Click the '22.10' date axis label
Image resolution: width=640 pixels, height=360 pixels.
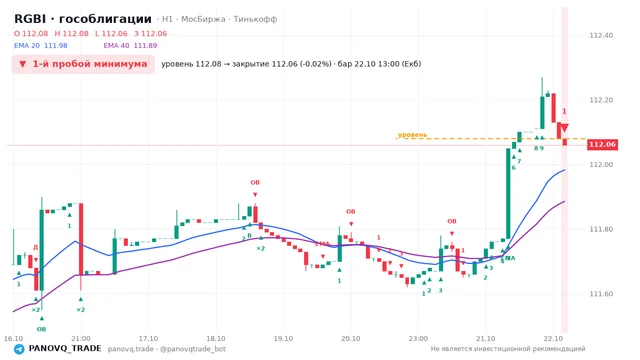553,339
